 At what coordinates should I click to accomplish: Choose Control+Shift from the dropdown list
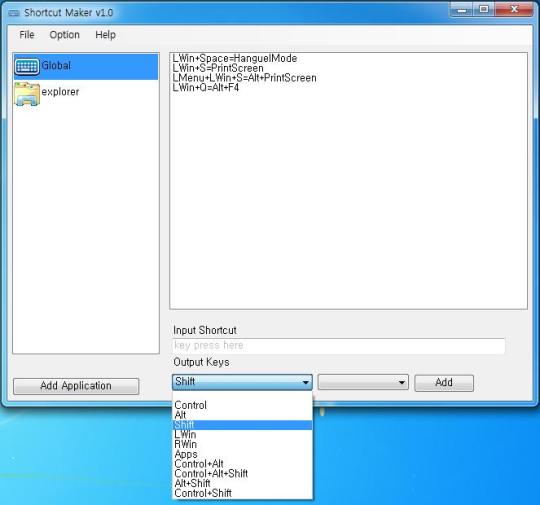pyautogui.click(x=242, y=493)
